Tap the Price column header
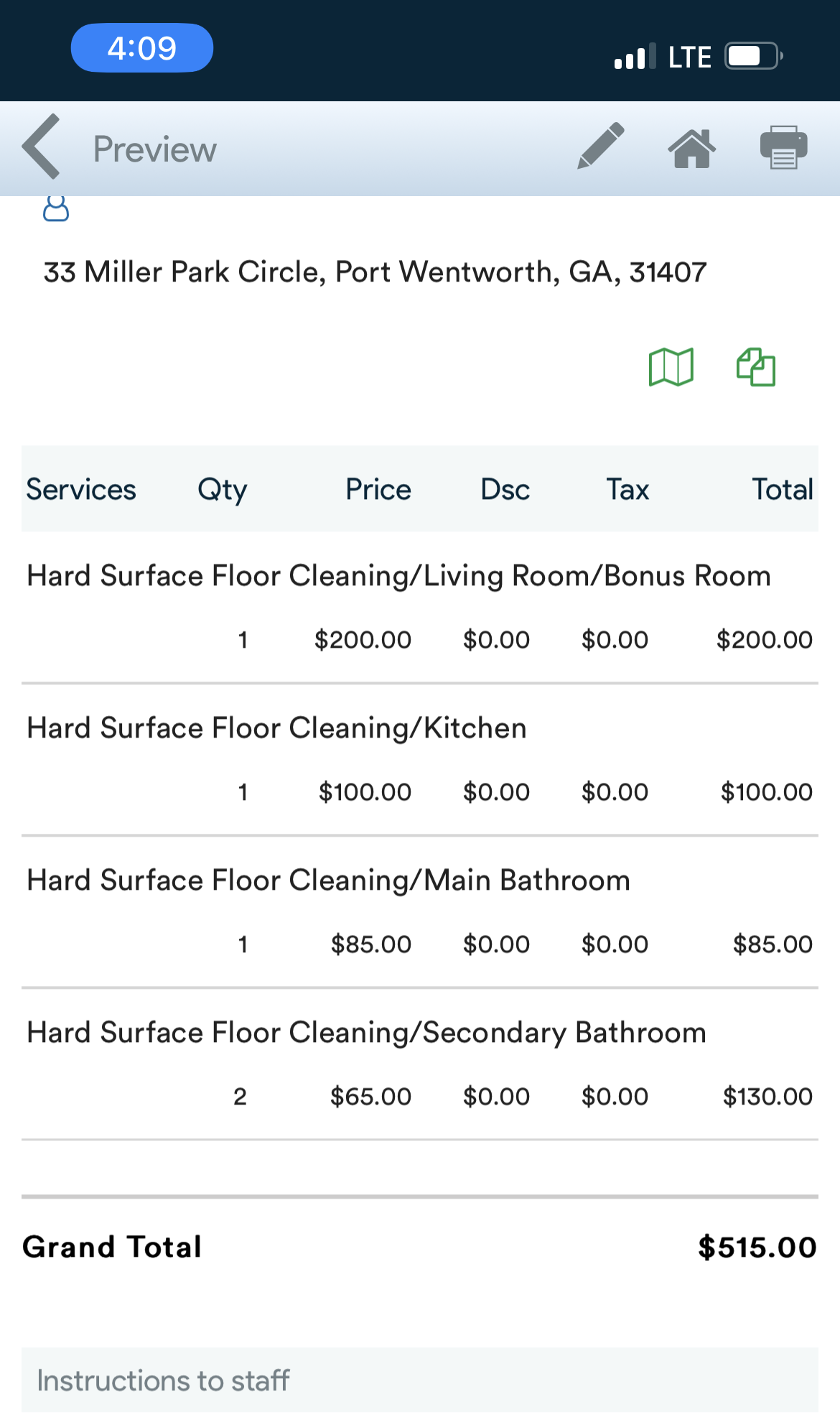 (378, 490)
